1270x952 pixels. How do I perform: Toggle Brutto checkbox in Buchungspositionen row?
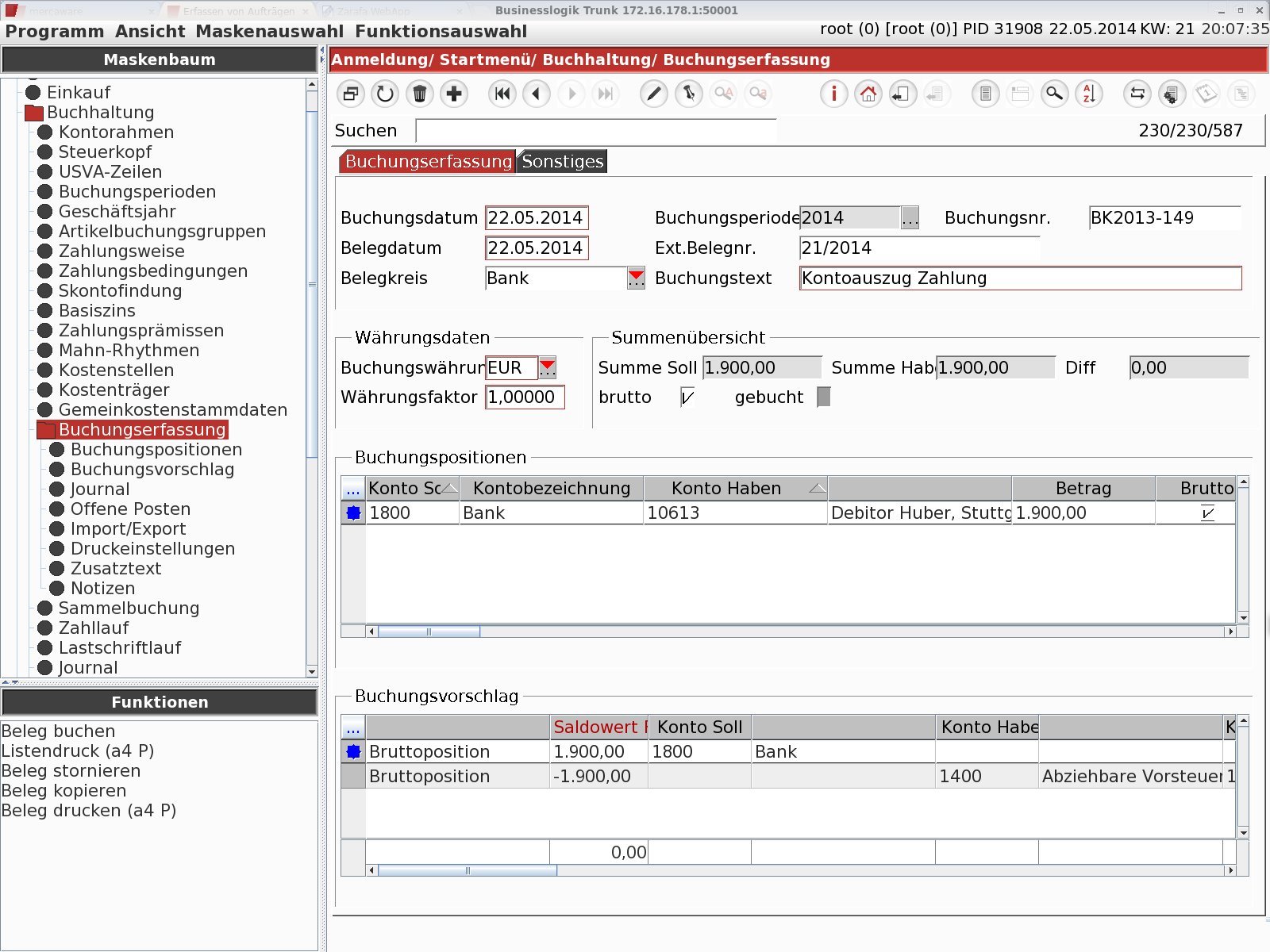click(1207, 513)
